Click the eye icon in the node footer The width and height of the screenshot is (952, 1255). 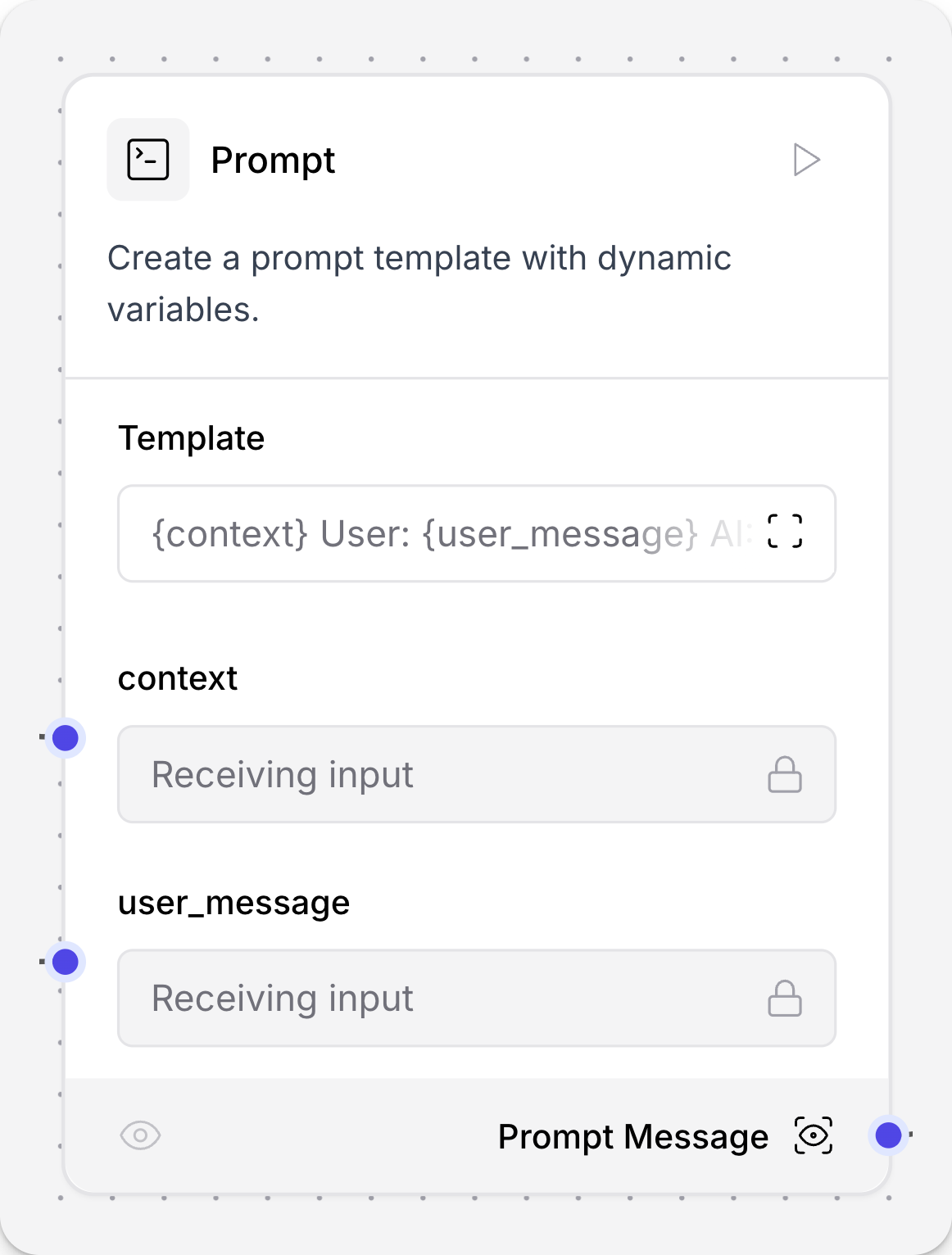click(x=140, y=1136)
